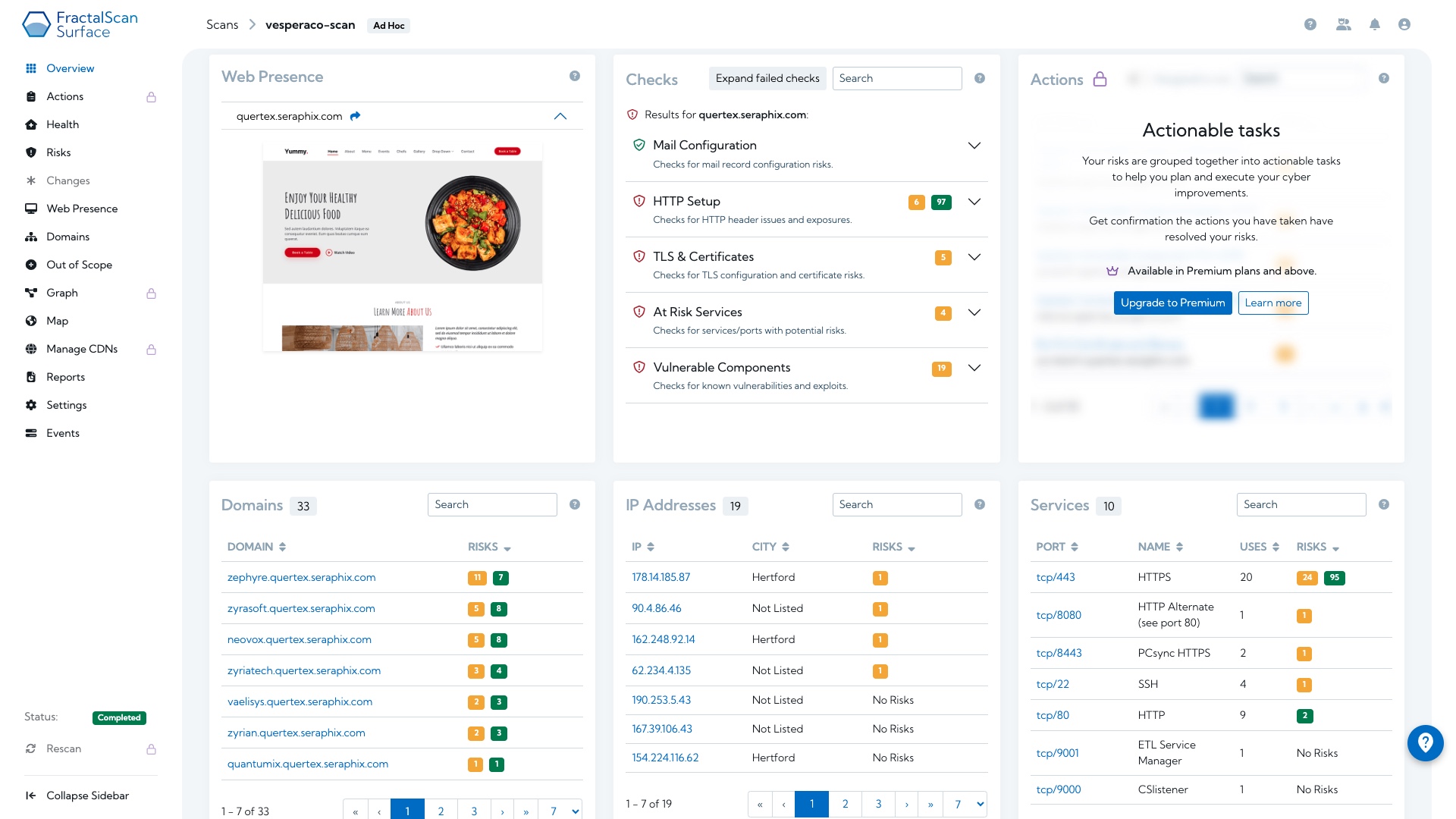Click the HTTP Setup red shield icon
The image size is (1456, 819).
[x=639, y=201]
